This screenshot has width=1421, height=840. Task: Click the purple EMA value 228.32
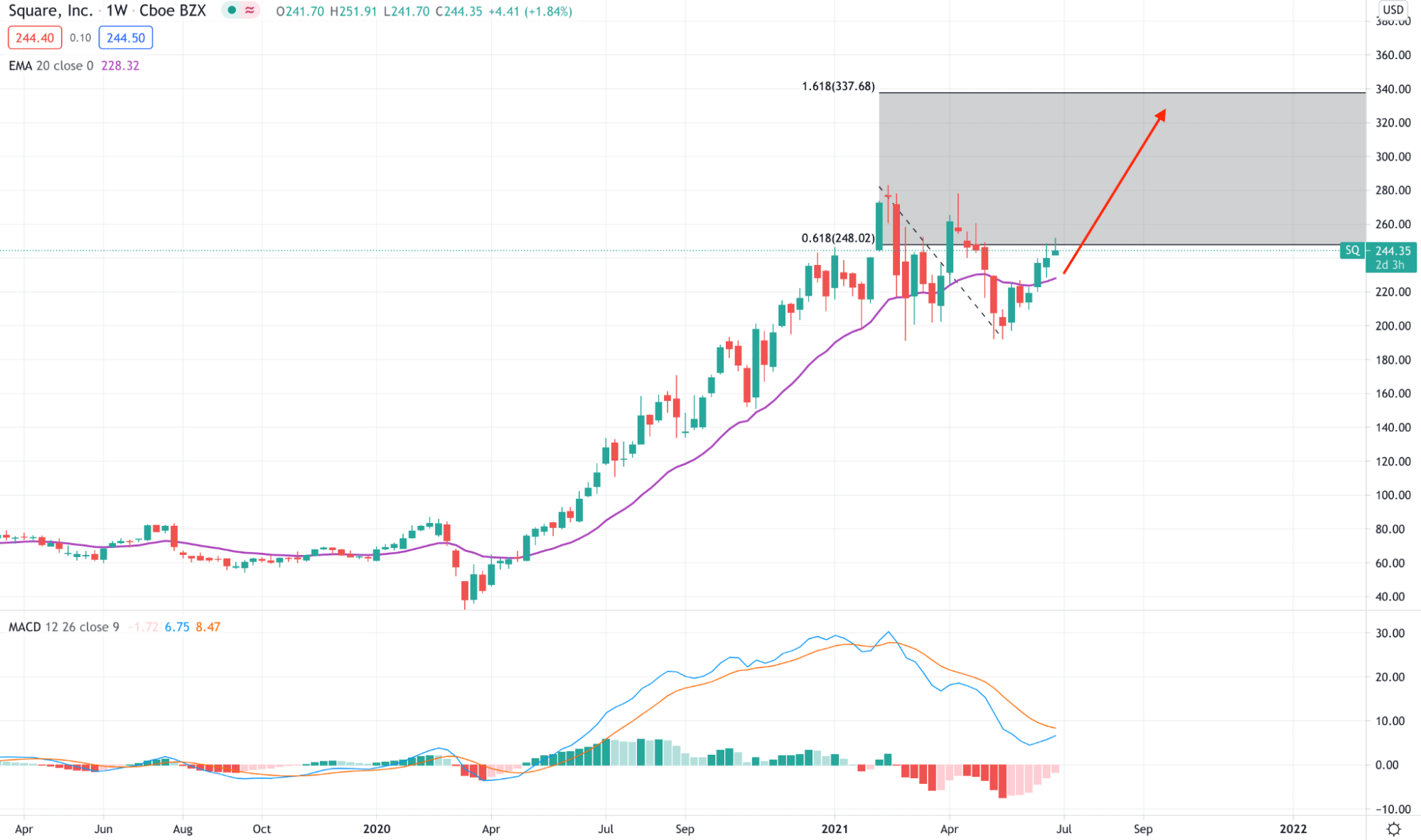pos(120,65)
